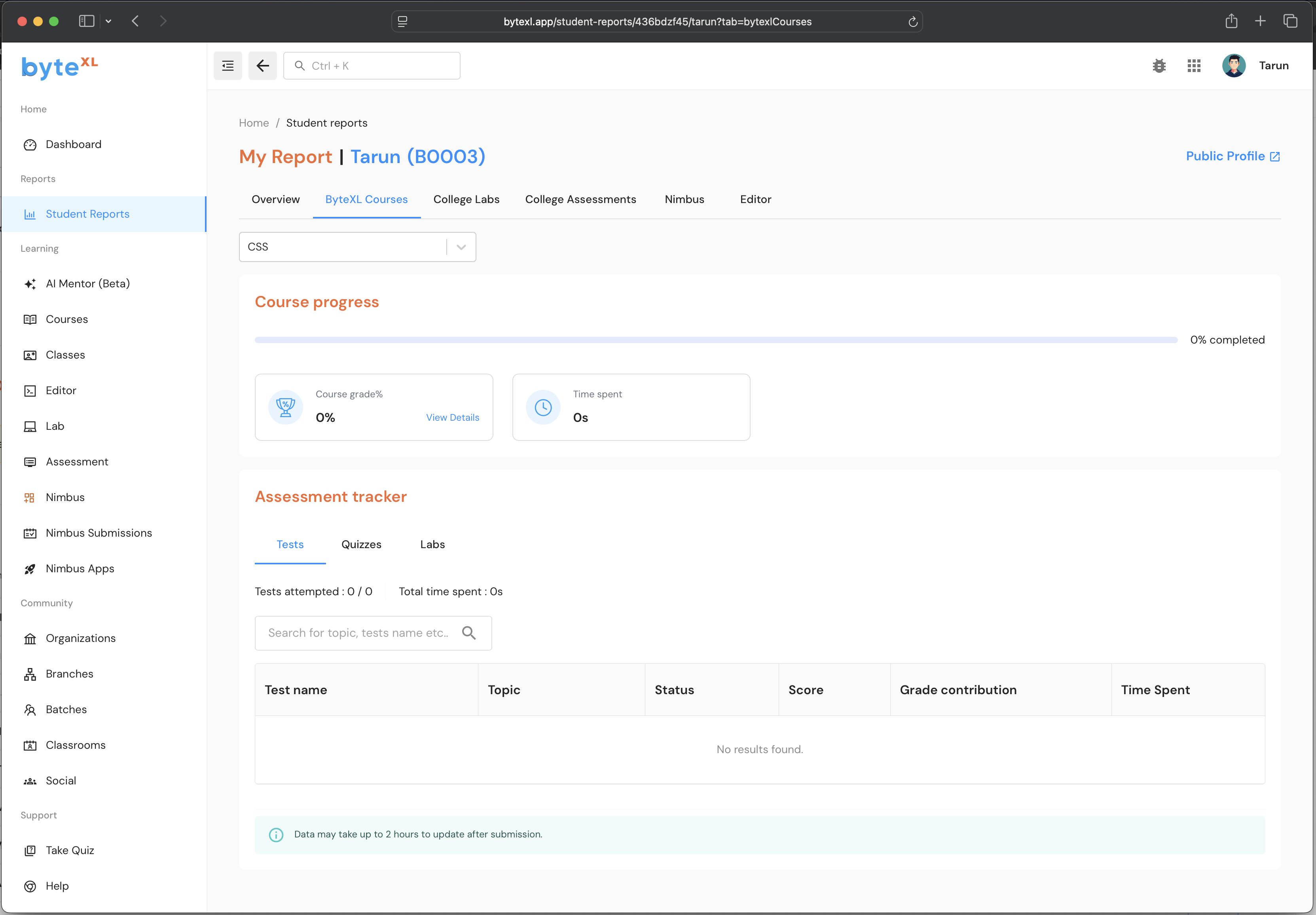The image size is (1316, 915).
Task: Open the apps grid icon
Action: [1194, 66]
